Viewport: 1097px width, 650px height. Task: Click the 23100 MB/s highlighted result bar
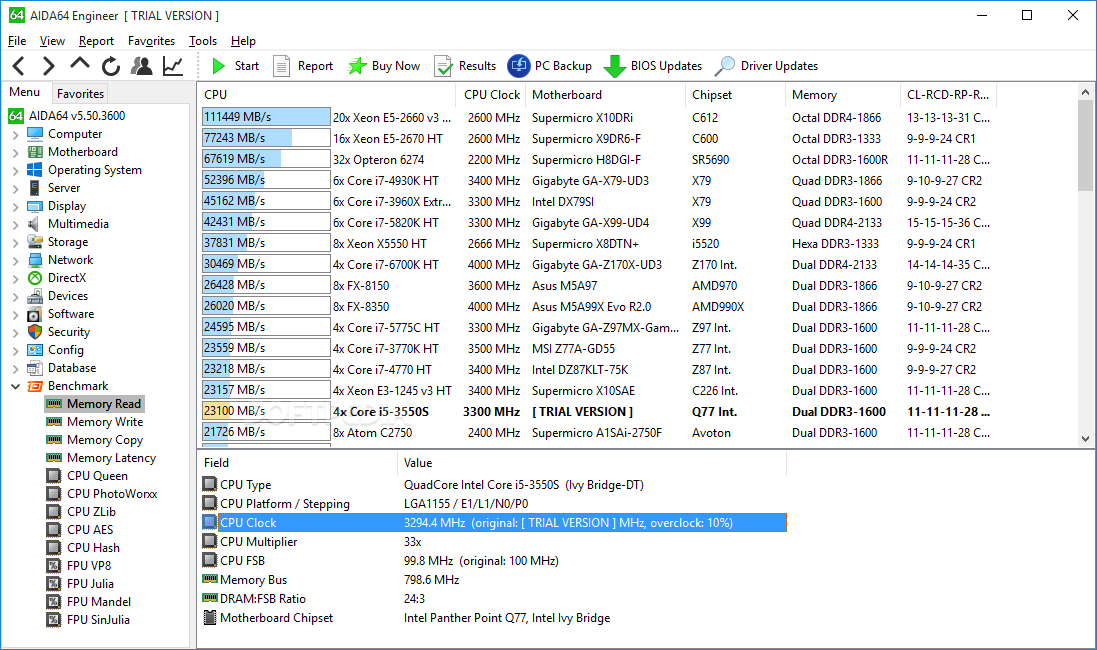[266, 411]
